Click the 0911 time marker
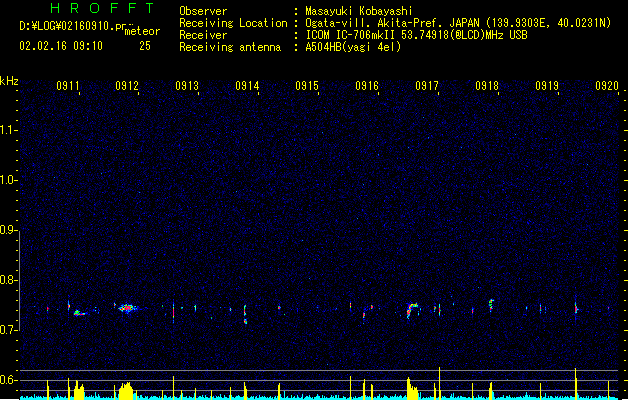The height and width of the screenshot is (400, 629). [68, 85]
